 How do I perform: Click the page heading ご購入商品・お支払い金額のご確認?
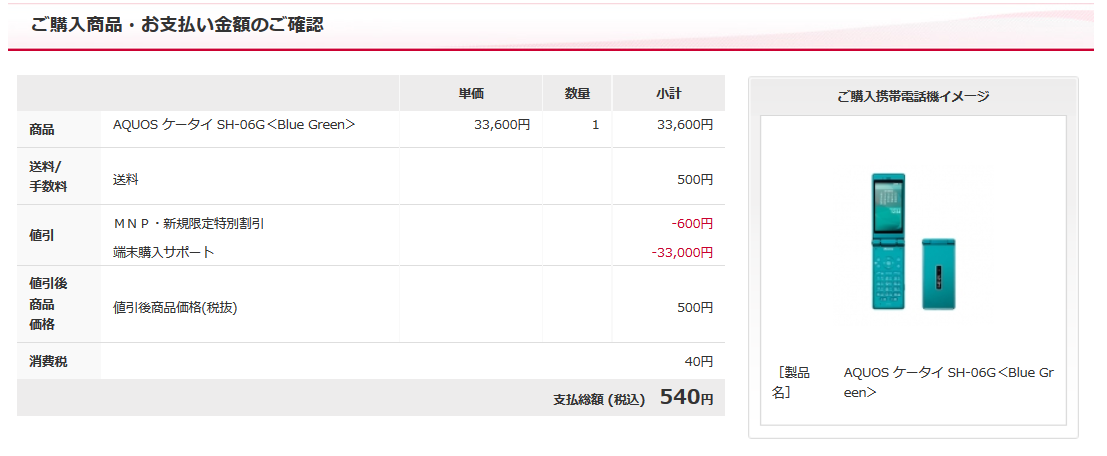coord(177,24)
